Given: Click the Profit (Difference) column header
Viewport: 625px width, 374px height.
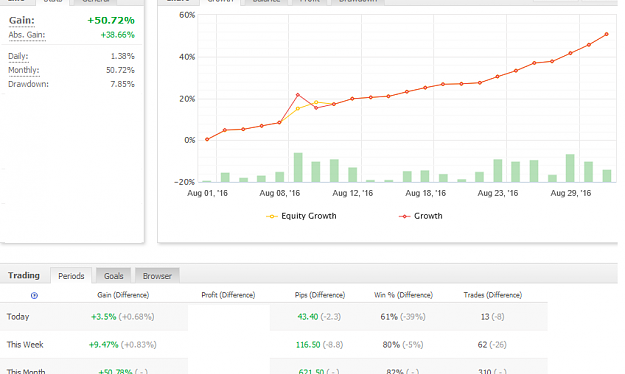Looking at the screenshot, I should [228, 295].
